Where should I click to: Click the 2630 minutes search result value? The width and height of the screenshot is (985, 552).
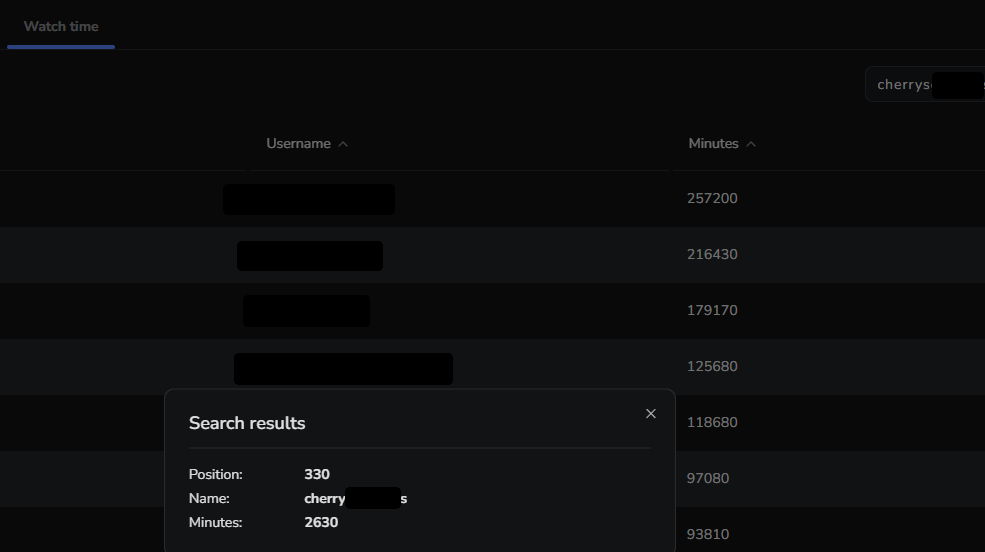pyautogui.click(x=321, y=522)
